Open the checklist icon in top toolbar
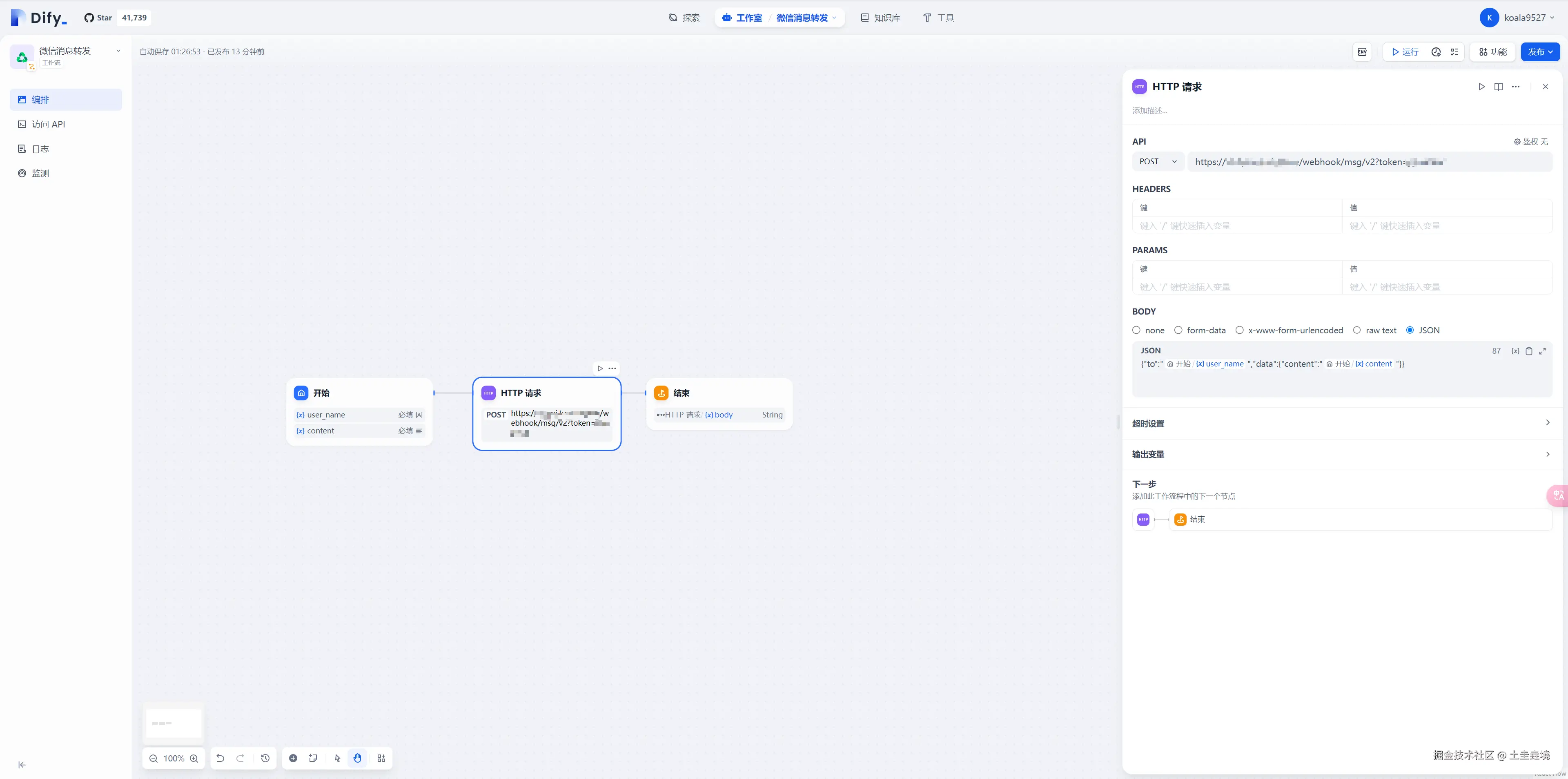This screenshot has height=779, width=1568. tap(1454, 52)
